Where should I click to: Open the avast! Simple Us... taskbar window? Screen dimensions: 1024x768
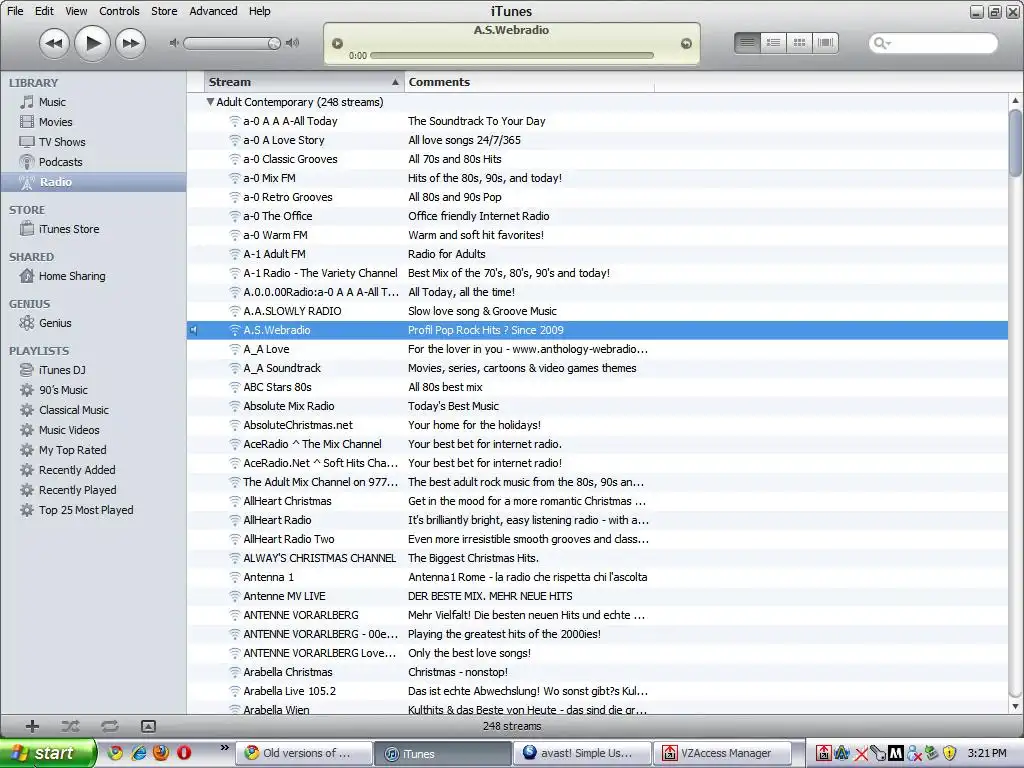(583, 753)
